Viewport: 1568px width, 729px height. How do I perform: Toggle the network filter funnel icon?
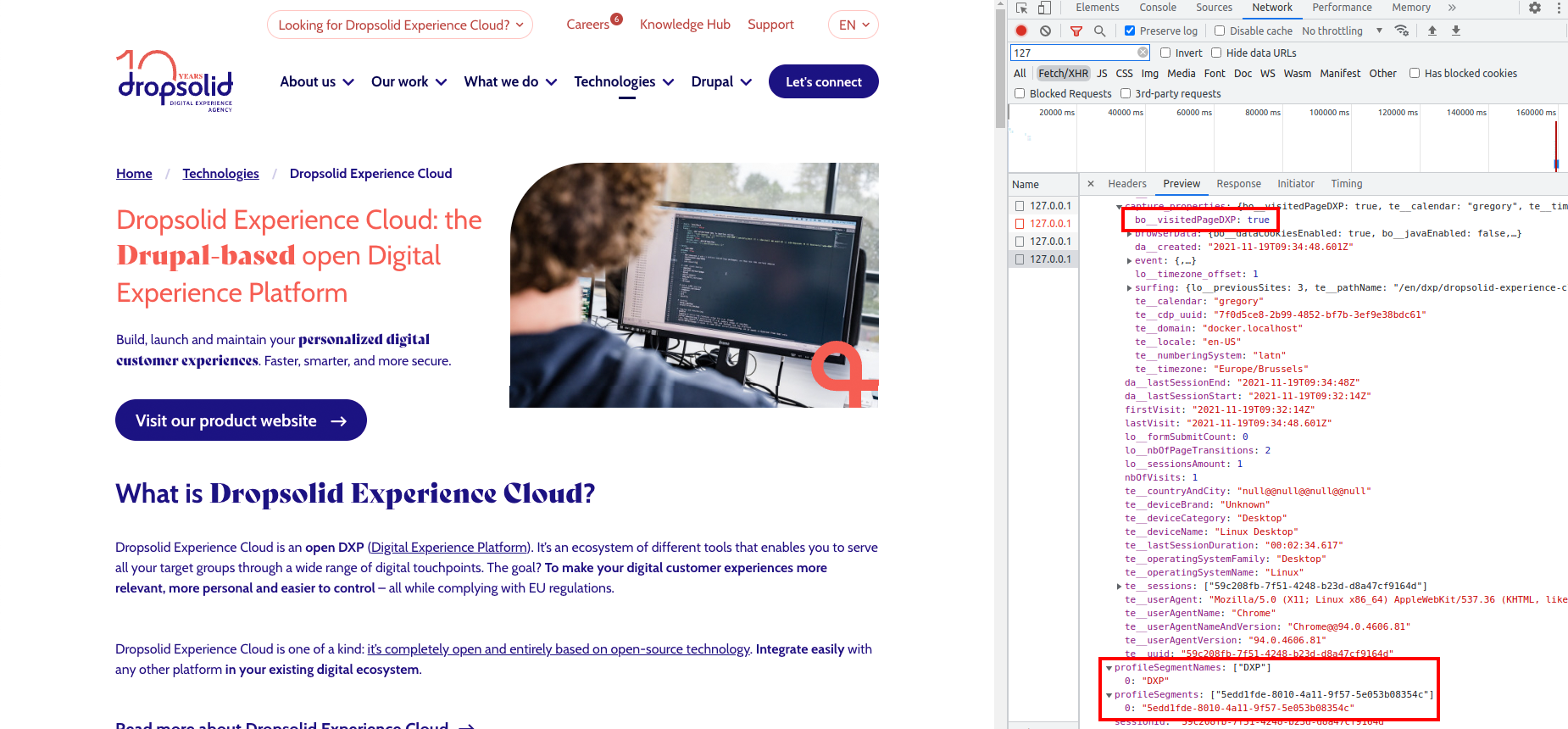point(1076,31)
